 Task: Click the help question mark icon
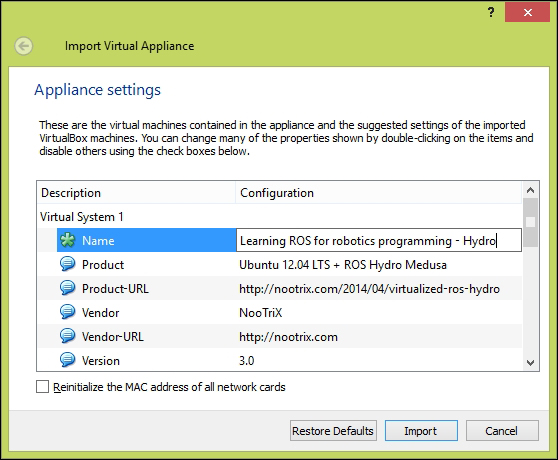[x=491, y=12]
